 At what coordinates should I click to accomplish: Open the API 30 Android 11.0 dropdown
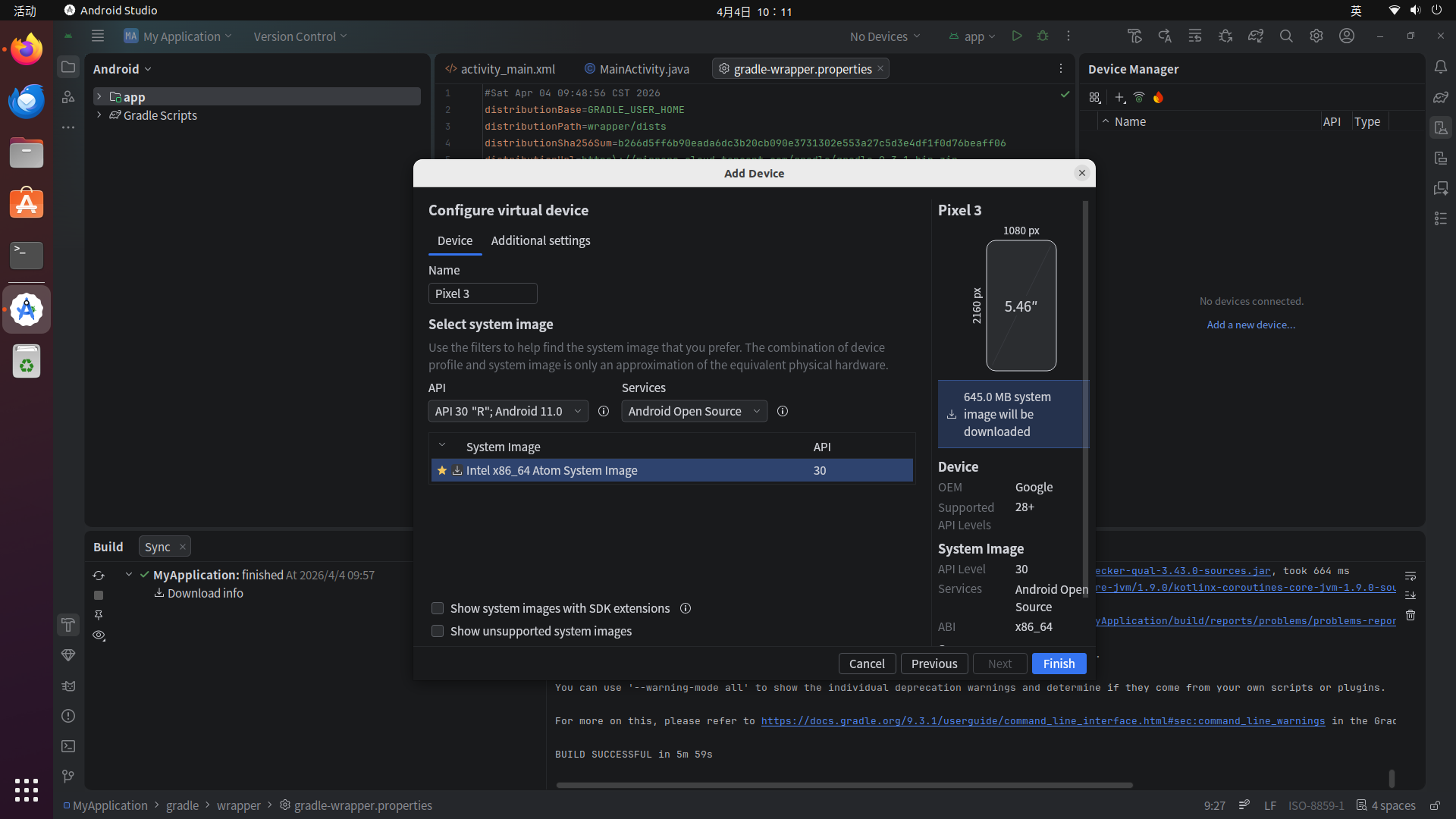(508, 411)
